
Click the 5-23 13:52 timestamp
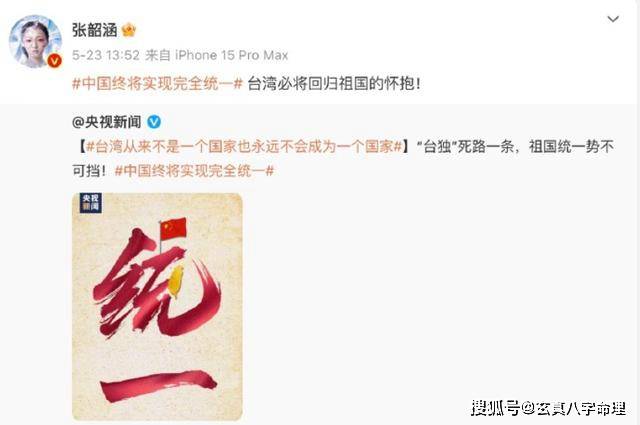106,55
